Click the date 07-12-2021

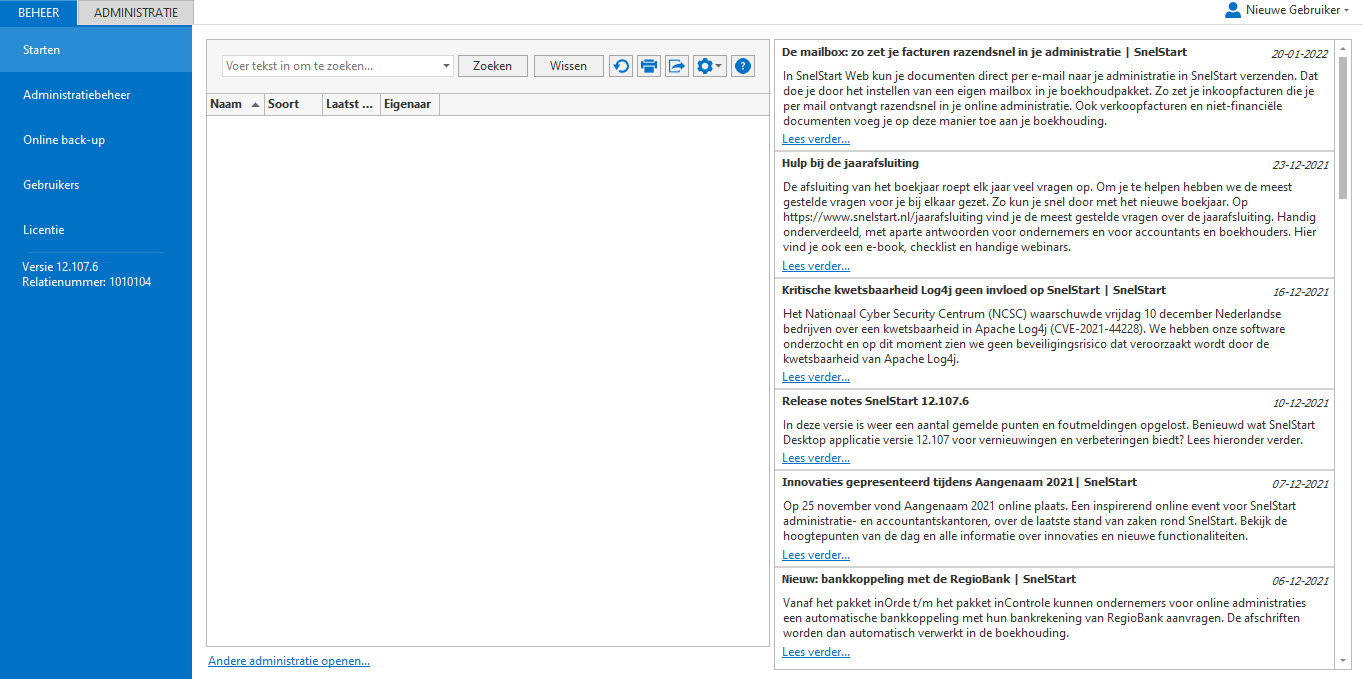tap(1300, 484)
